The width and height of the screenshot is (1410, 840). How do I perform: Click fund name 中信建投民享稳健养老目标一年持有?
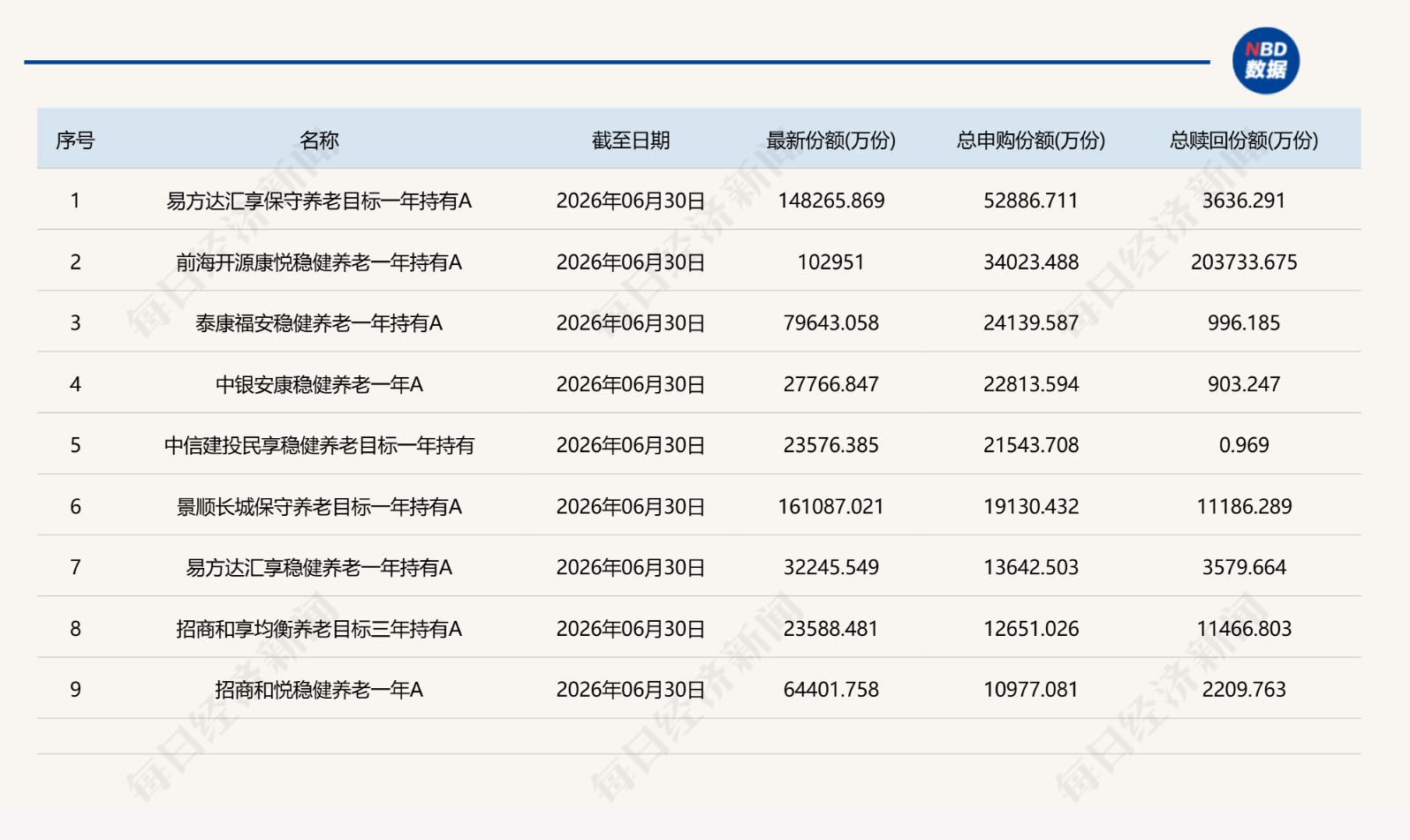click(319, 445)
